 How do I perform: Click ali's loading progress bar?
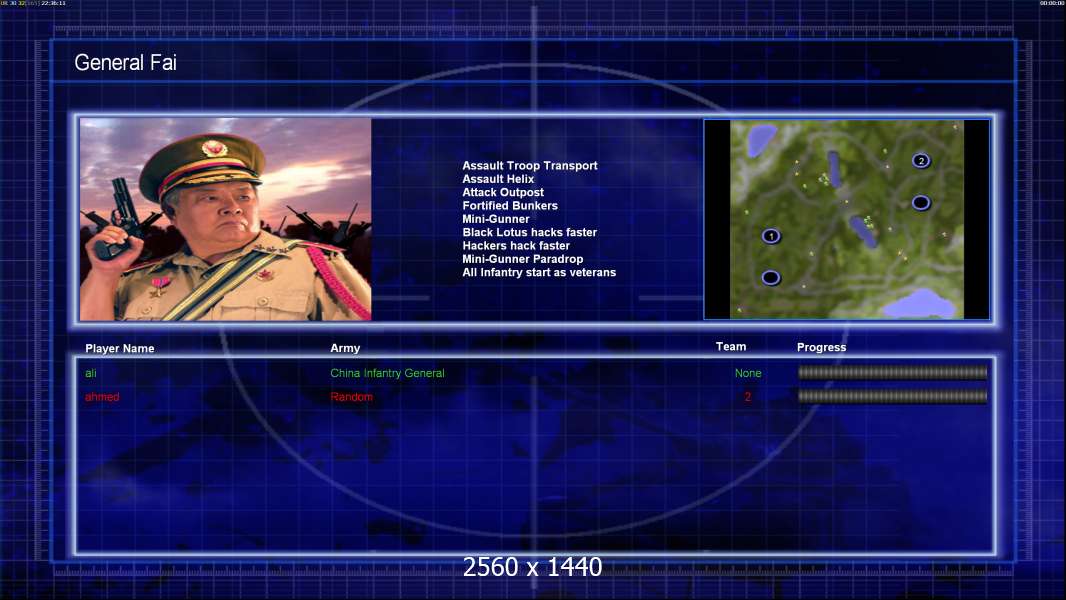(892, 372)
